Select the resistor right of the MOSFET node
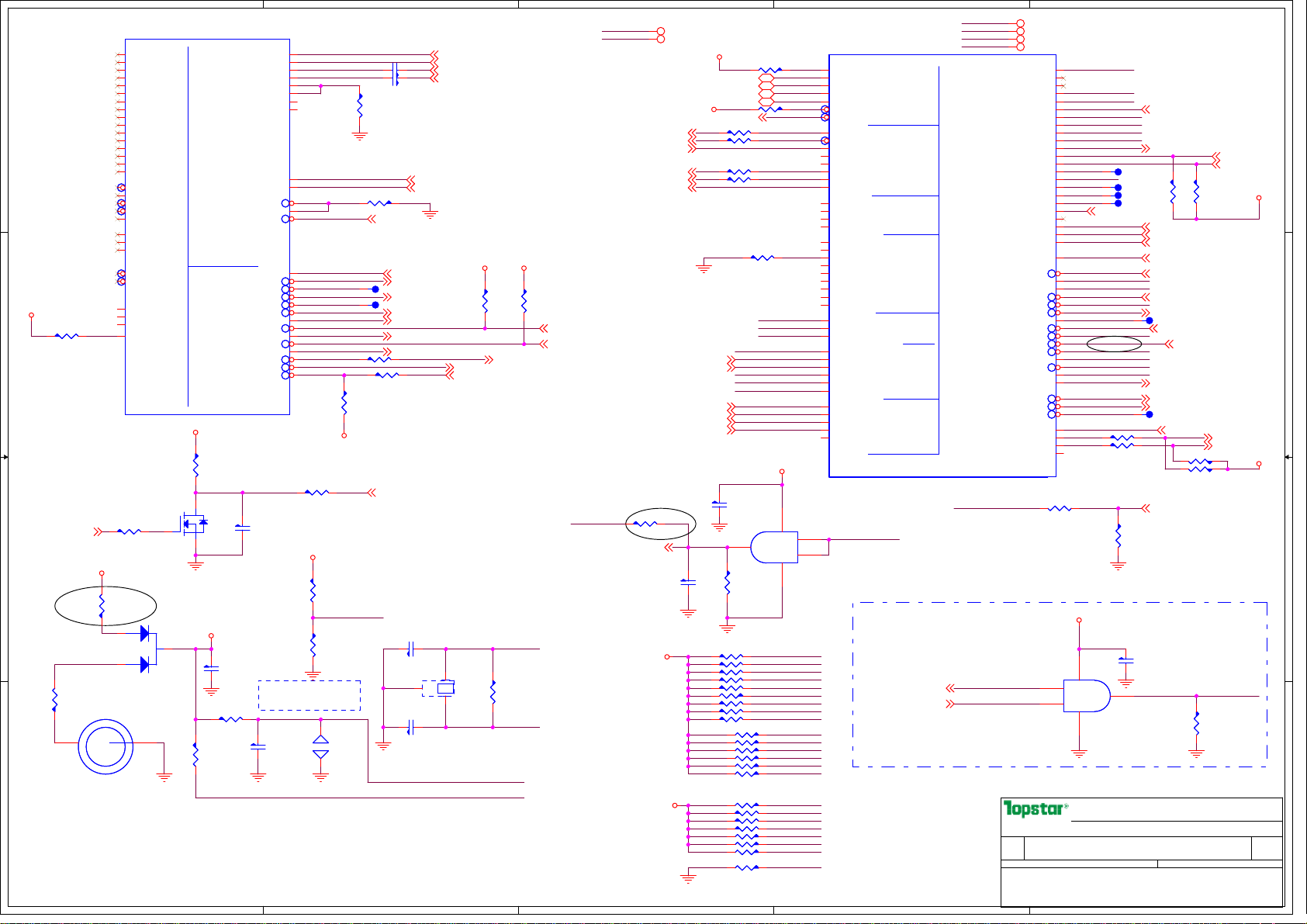 point(316,492)
